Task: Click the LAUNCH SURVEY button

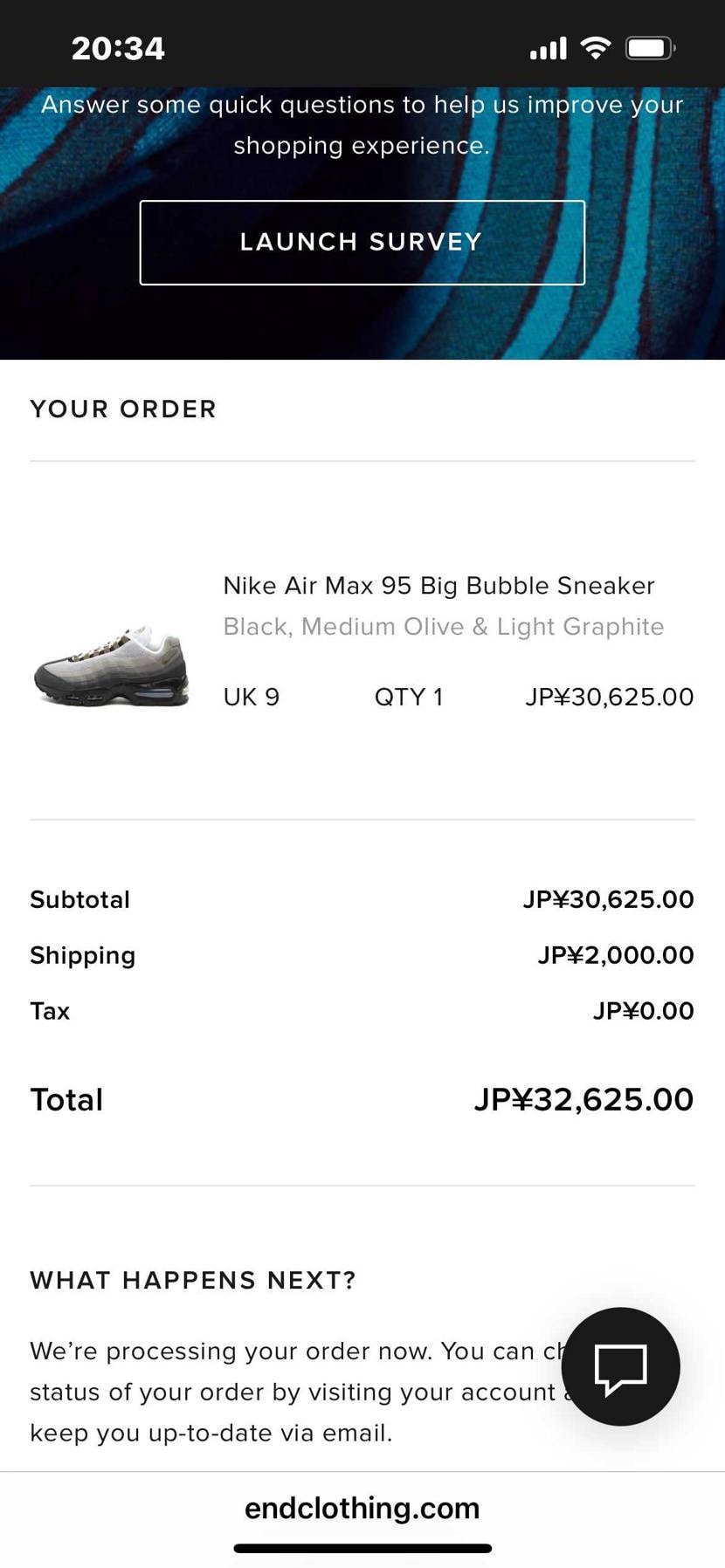Action: (x=362, y=242)
